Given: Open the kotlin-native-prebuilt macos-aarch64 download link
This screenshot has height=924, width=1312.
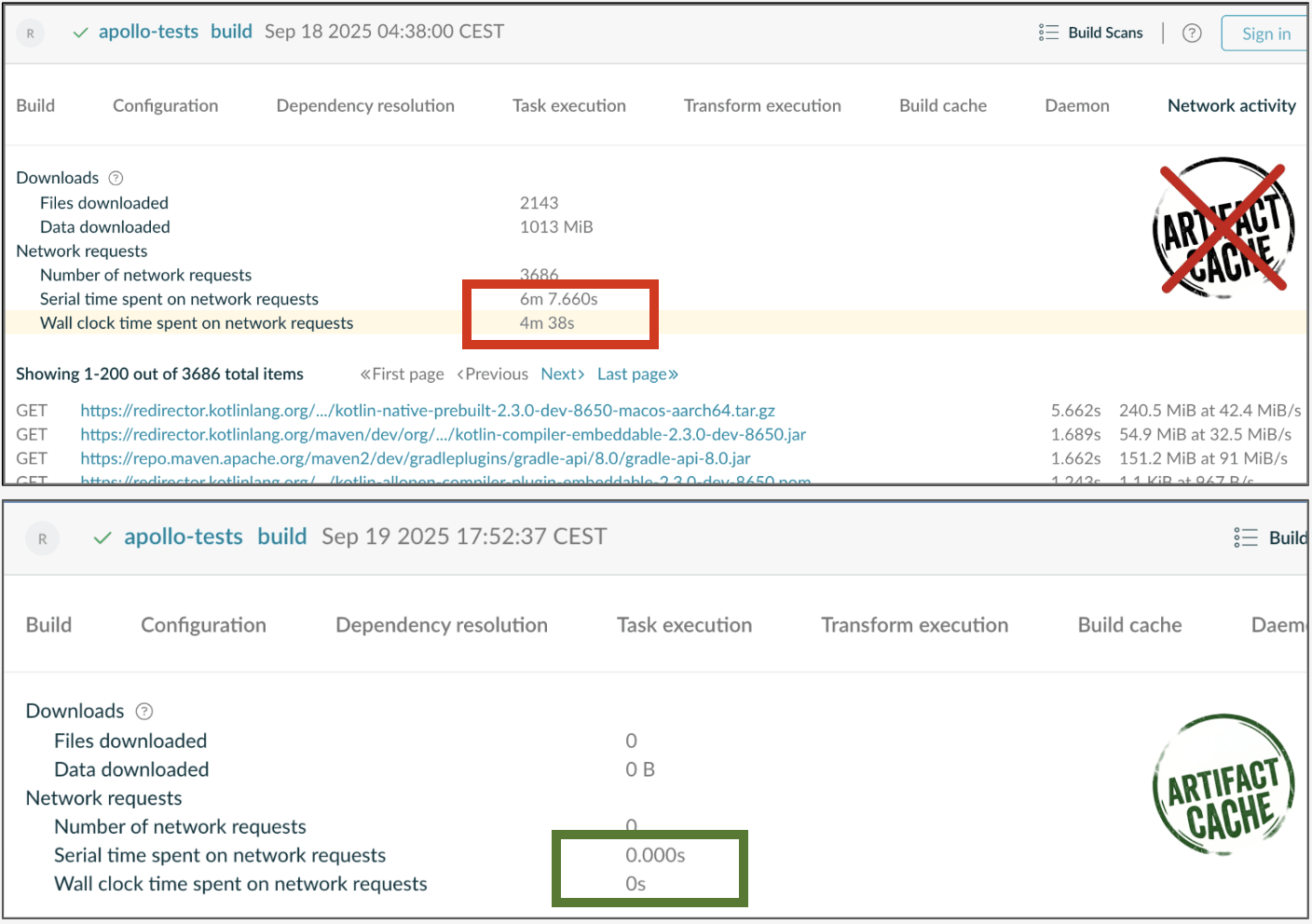Looking at the screenshot, I should 427,410.
